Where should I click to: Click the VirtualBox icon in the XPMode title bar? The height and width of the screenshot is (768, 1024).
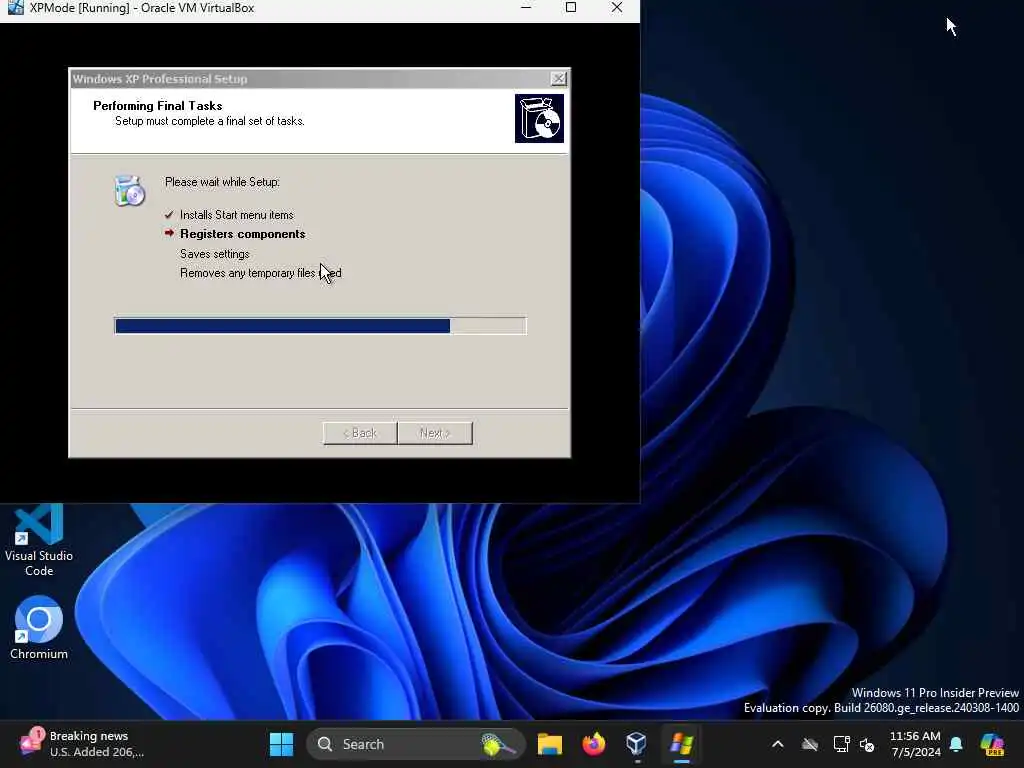16,7
